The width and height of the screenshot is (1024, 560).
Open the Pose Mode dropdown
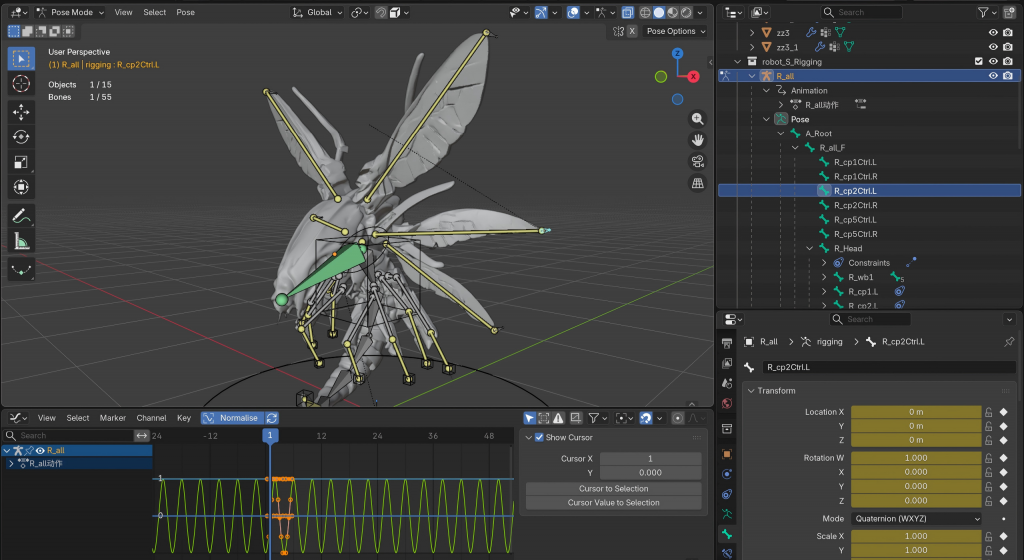click(x=71, y=12)
